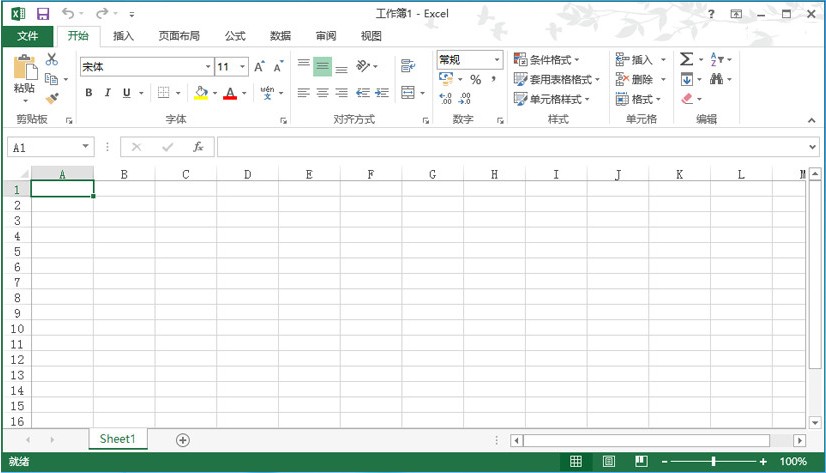
Task: Click the Cut scissors icon
Action: click(52, 60)
